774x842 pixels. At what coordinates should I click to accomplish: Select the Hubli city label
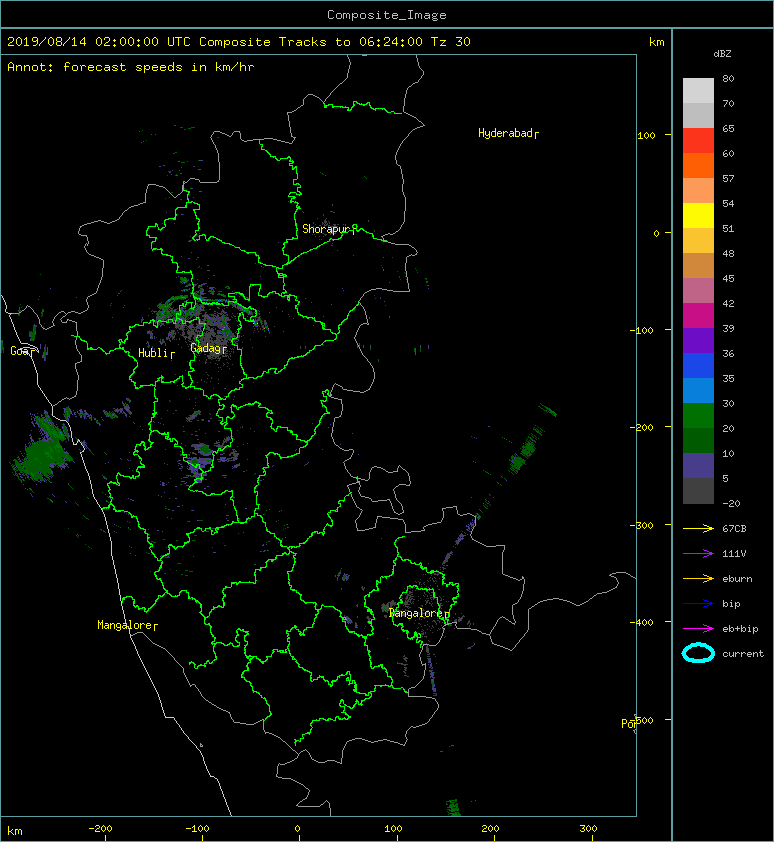click(153, 353)
